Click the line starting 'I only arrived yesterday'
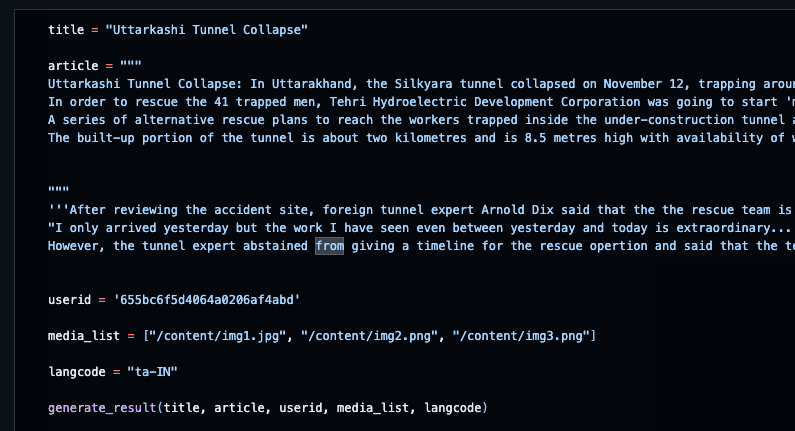The image size is (795, 431). click(421, 228)
